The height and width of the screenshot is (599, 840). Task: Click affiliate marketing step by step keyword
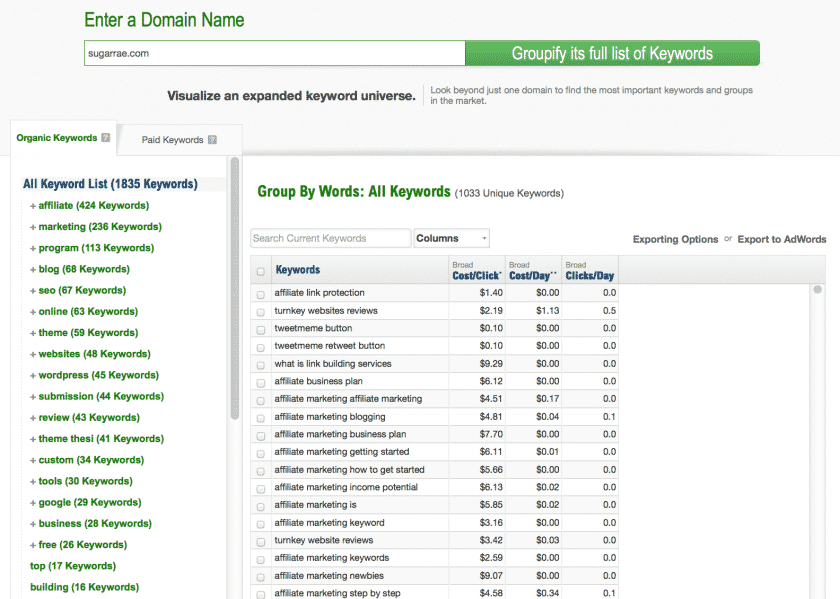tap(338, 593)
